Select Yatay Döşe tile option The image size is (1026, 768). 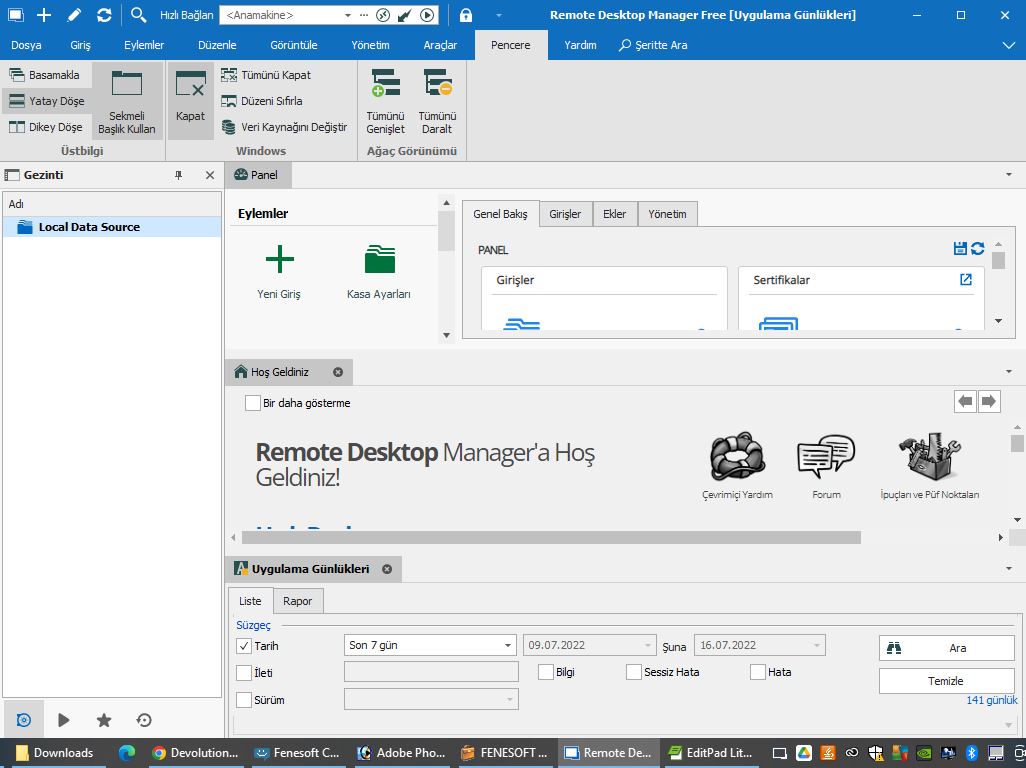pos(46,101)
